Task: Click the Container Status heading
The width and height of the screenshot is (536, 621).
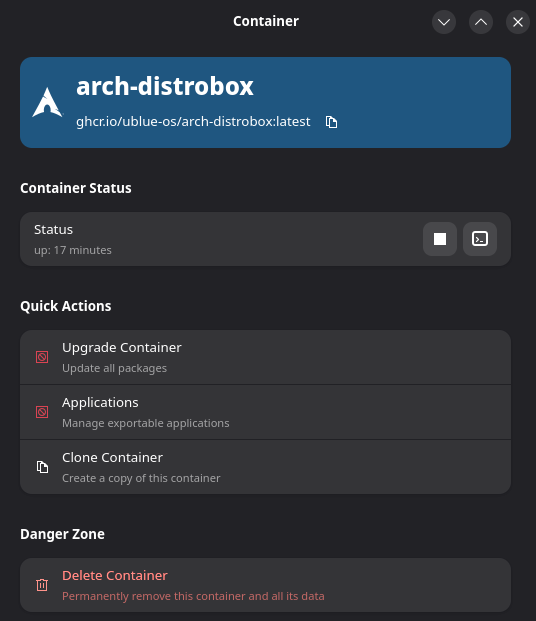Action: coord(76,188)
